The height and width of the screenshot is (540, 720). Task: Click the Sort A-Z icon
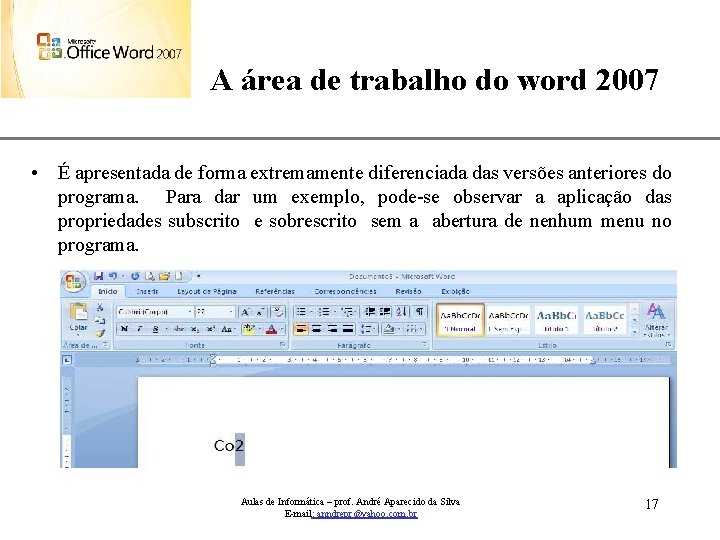click(401, 312)
